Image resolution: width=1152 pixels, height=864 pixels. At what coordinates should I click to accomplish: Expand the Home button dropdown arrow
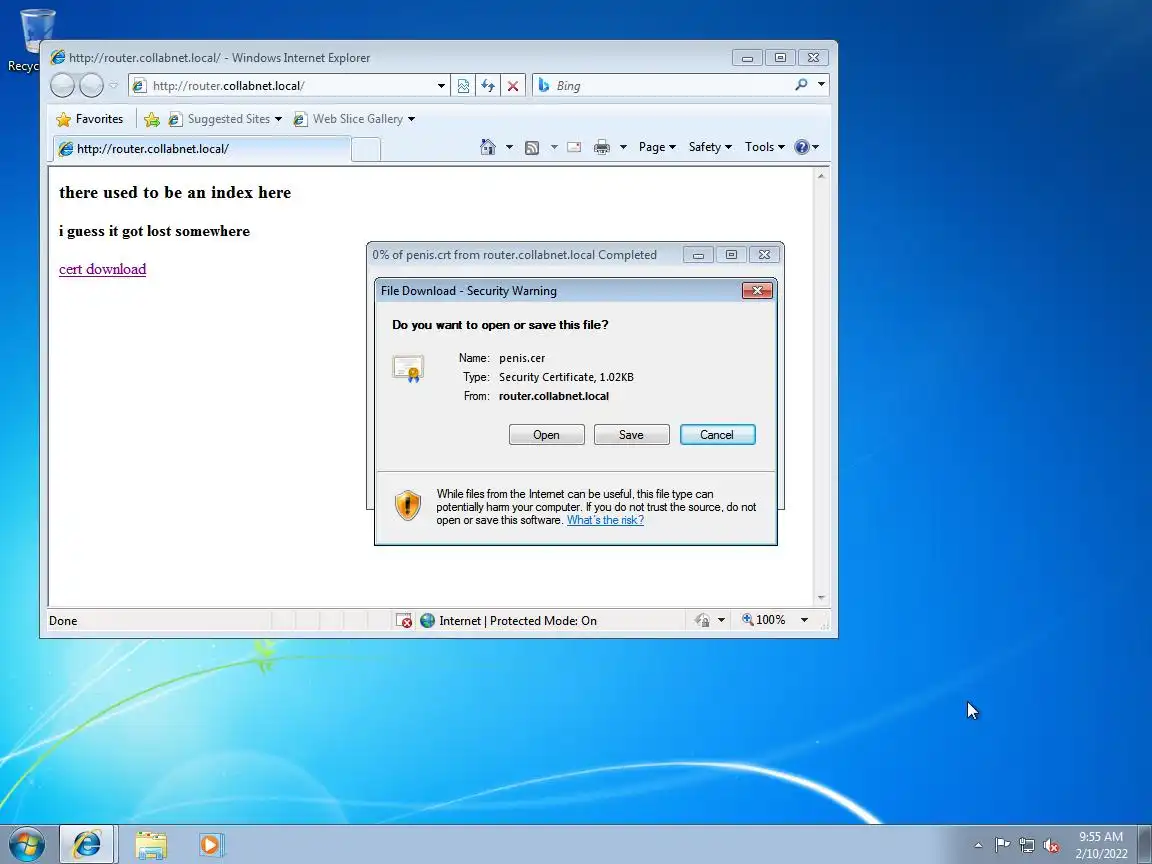pyautogui.click(x=509, y=147)
